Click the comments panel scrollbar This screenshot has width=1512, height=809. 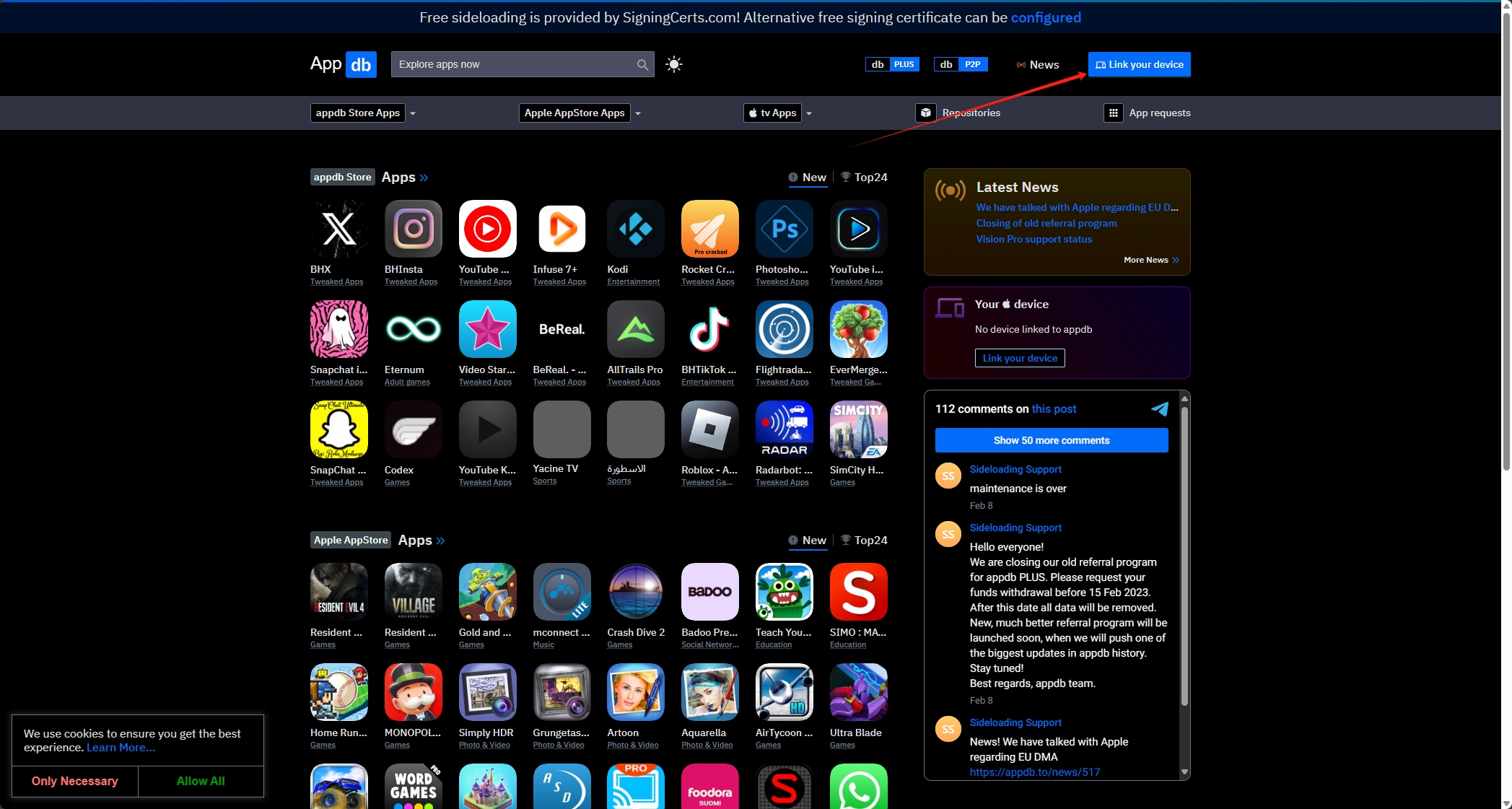click(x=1184, y=556)
